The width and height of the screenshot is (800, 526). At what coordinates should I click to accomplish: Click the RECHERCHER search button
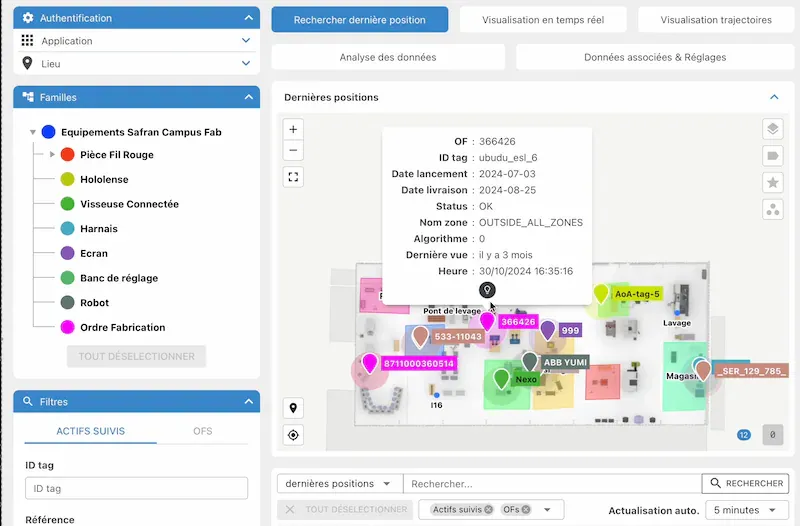(745, 483)
